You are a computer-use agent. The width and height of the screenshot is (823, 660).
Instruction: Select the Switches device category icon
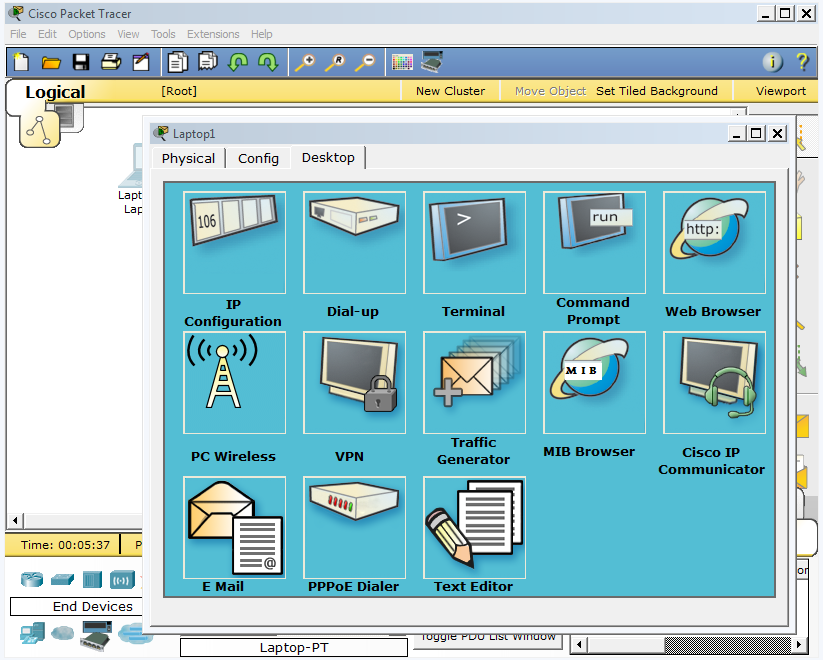click(62, 580)
